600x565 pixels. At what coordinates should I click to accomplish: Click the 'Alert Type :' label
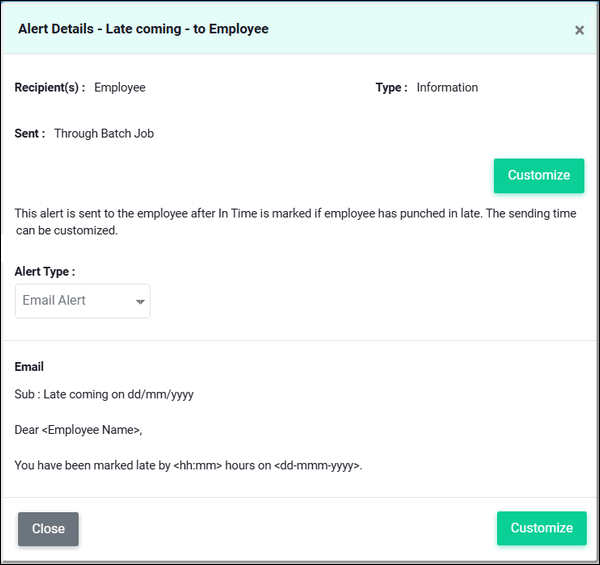pyautogui.click(x=45, y=271)
